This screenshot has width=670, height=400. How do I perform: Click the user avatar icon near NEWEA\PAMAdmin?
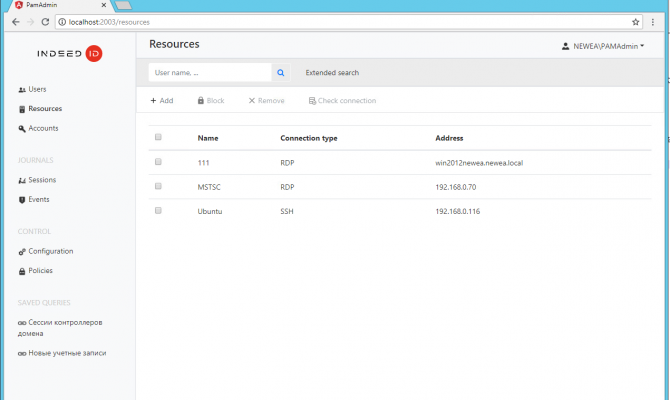565,46
